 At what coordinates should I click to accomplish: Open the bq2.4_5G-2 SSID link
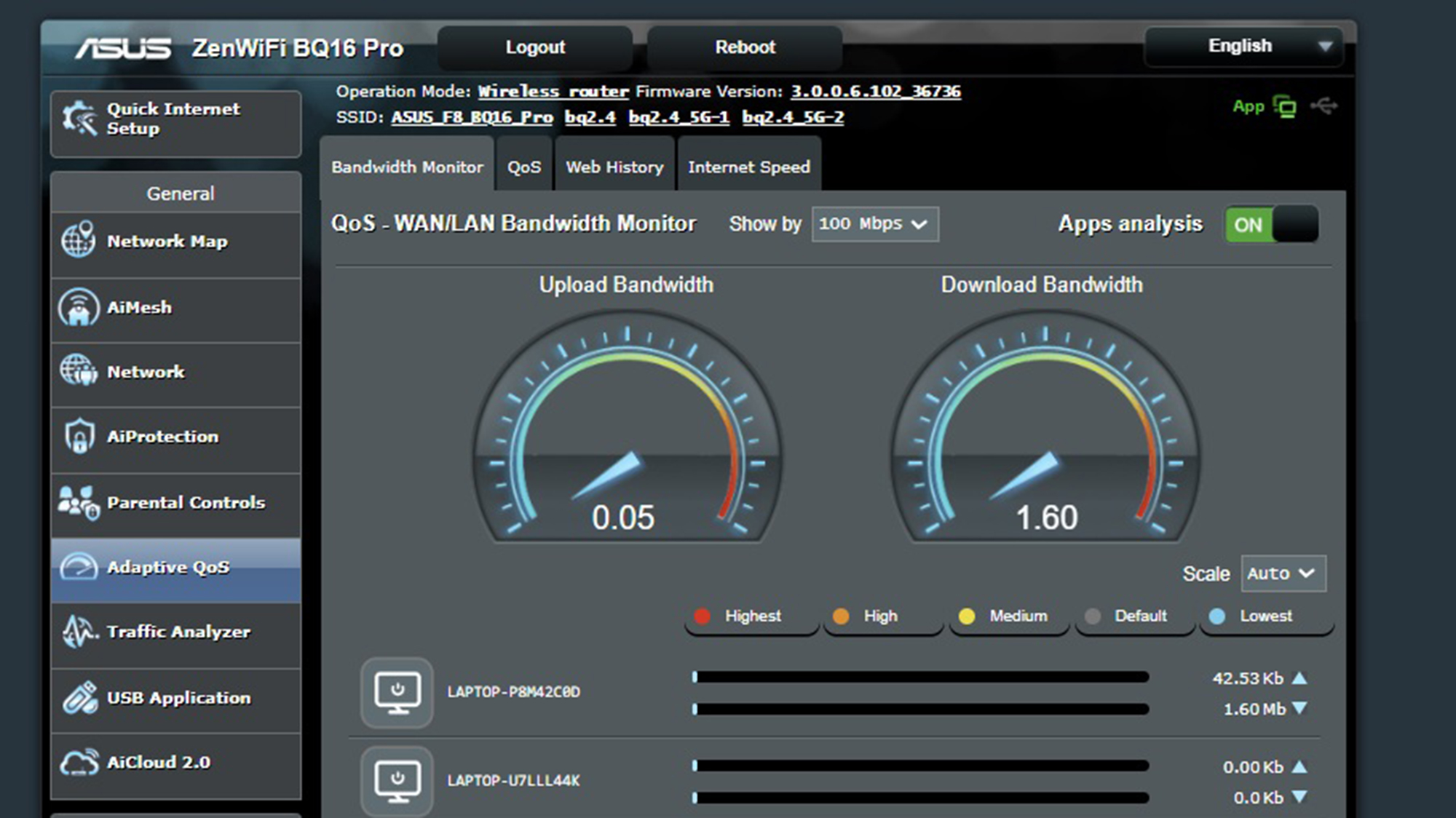click(793, 117)
